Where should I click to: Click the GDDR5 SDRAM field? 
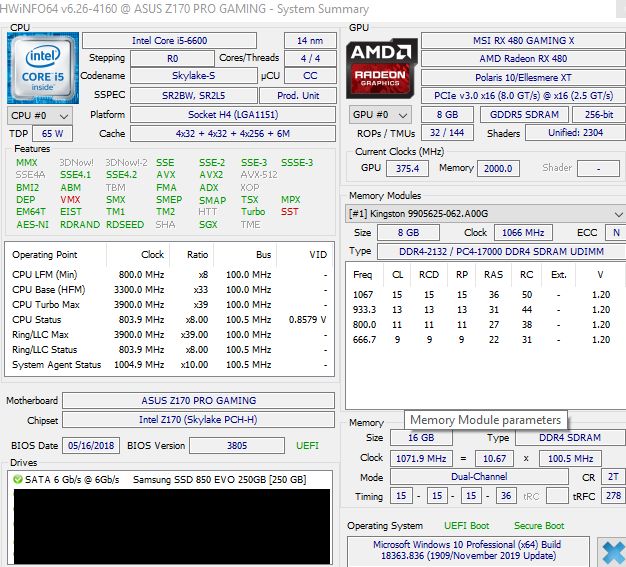coord(524,115)
